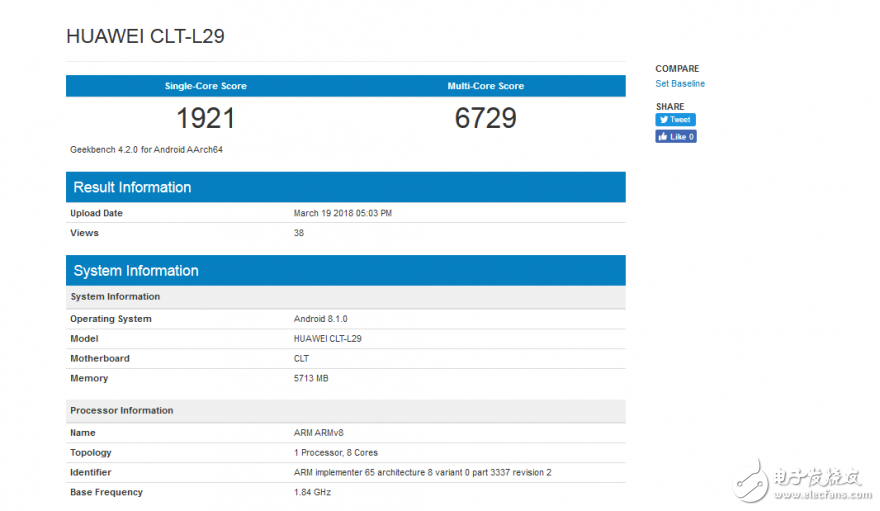880x511 pixels.
Task: Select the Multi-Core Score header
Action: pyautogui.click(x=485, y=86)
